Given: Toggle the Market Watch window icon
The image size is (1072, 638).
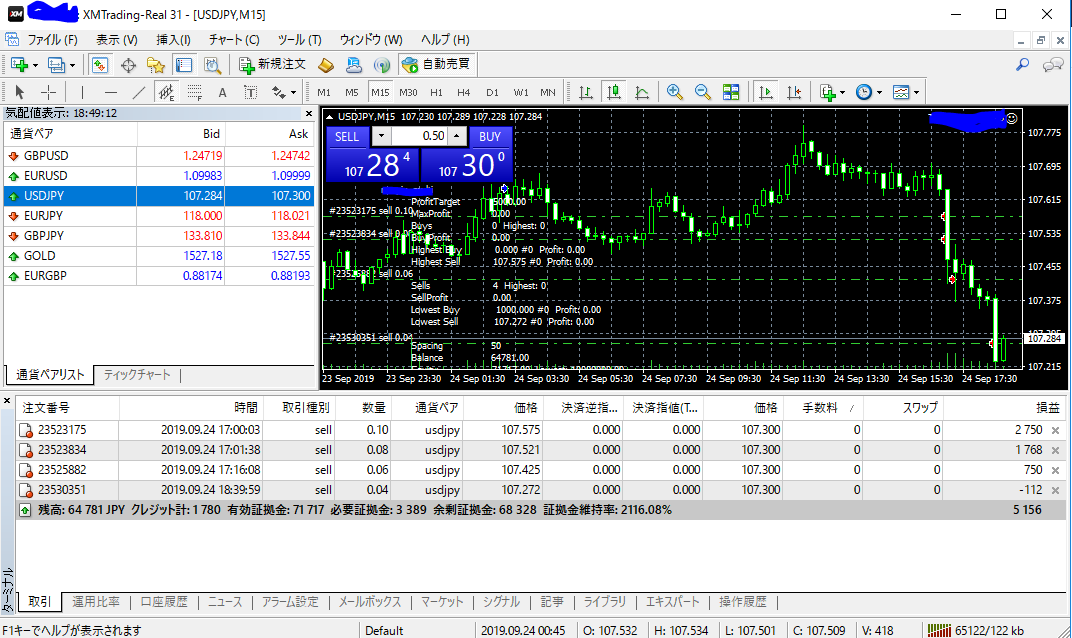Looking at the screenshot, I should coord(100,65).
